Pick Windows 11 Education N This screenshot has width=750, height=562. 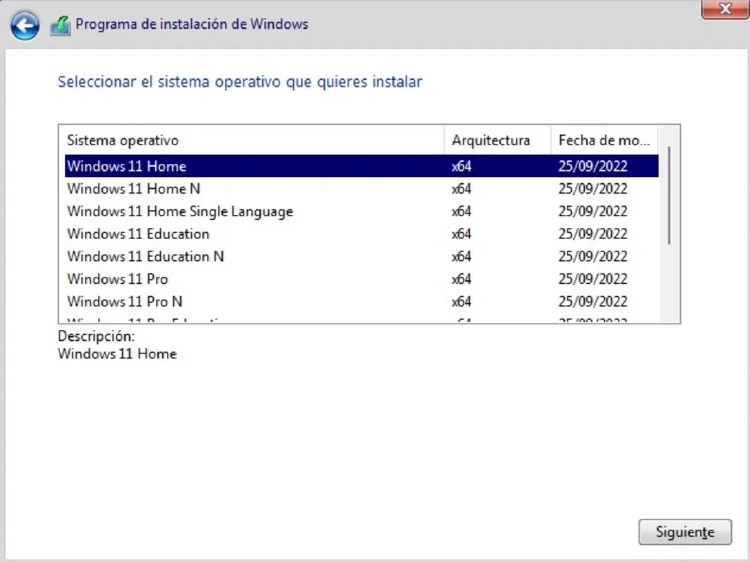[145, 256]
